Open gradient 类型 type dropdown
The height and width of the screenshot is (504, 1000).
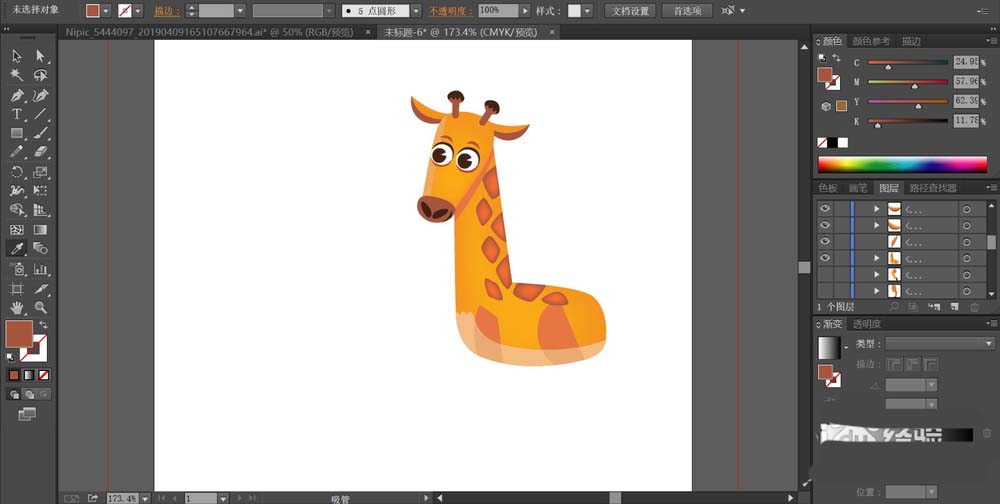(989, 344)
